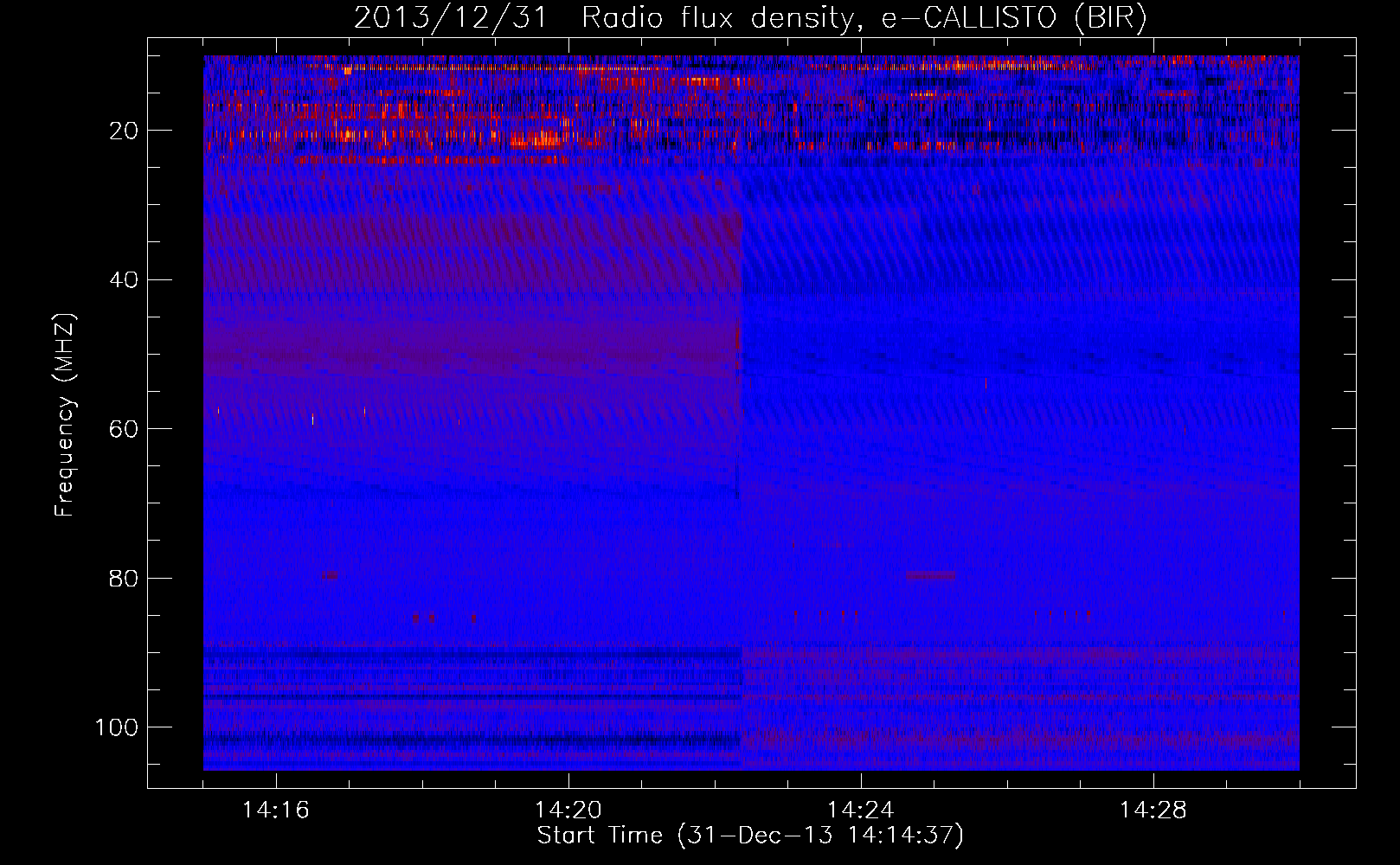Click the 14:20 time tick label
Screen dimensions: 1400x865
point(568,811)
